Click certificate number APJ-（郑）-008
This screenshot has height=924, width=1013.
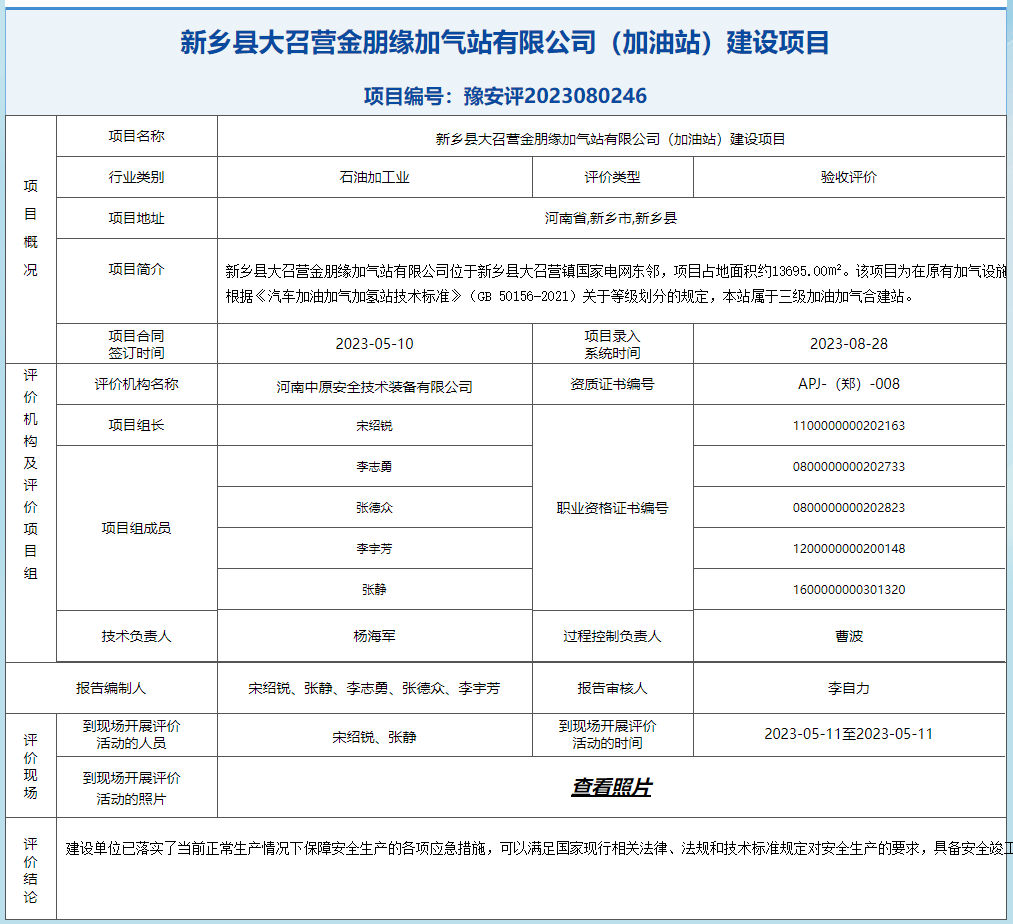(x=849, y=384)
